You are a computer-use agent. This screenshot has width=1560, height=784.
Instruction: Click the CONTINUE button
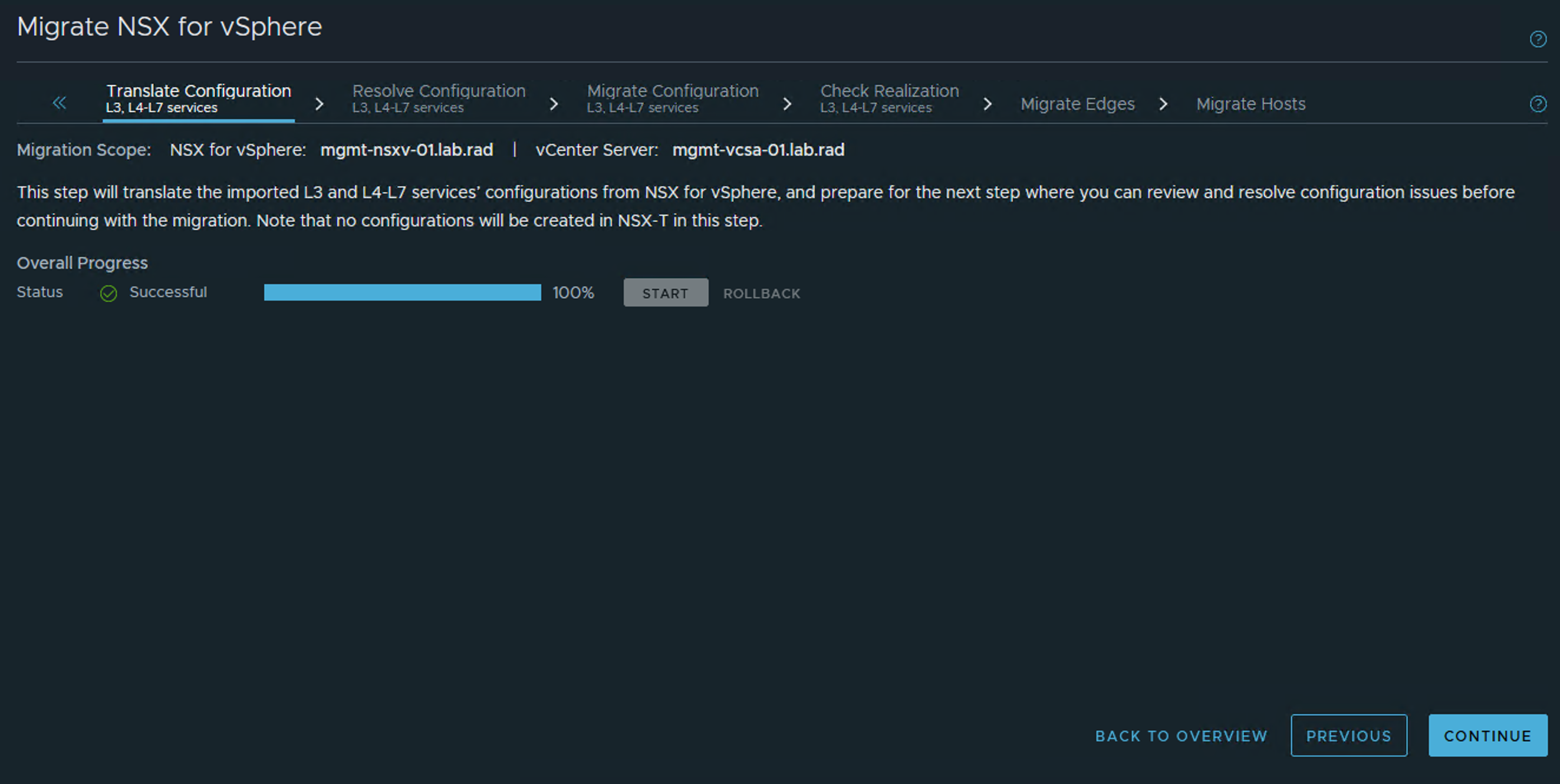click(x=1487, y=736)
